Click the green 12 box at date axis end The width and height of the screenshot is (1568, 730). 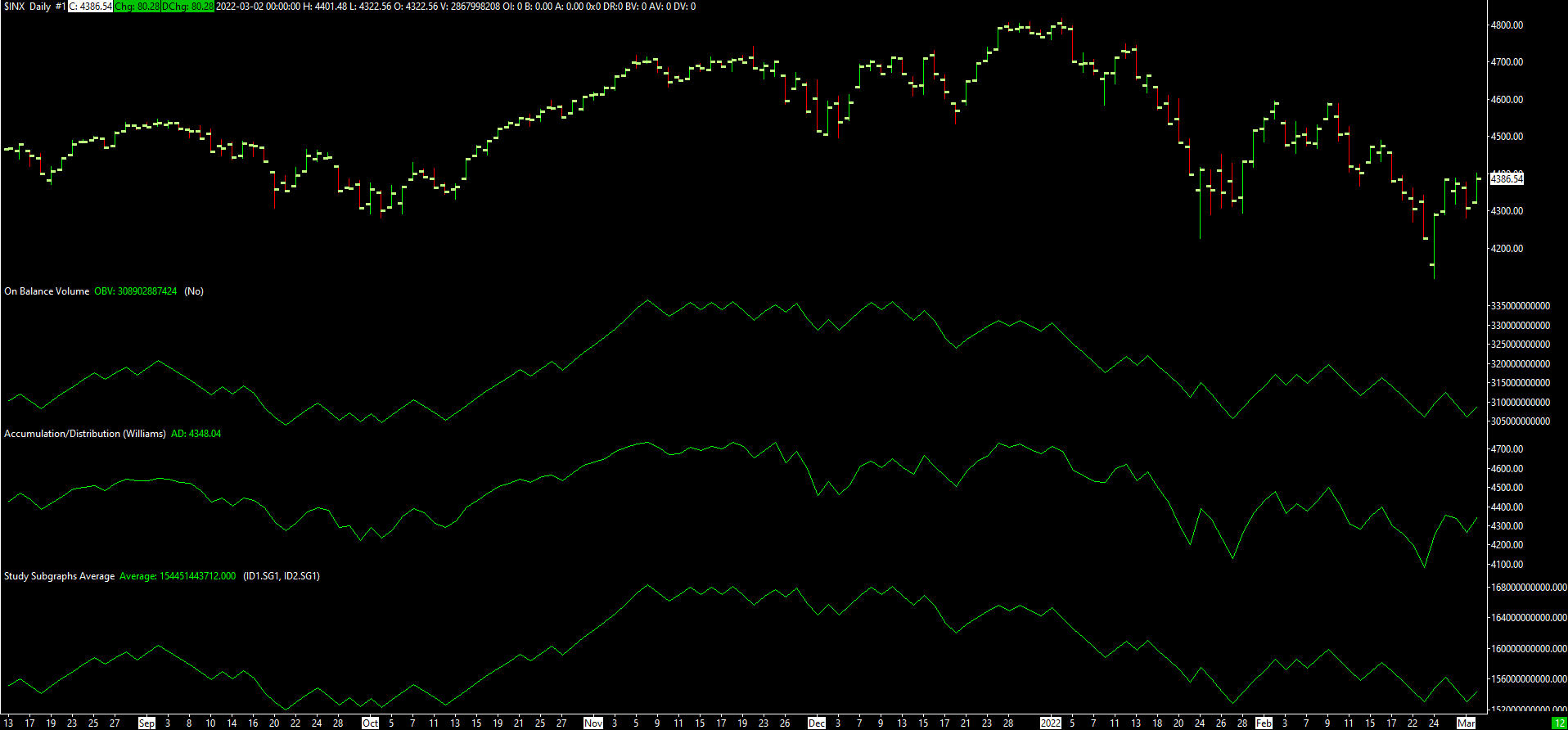[x=1560, y=723]
